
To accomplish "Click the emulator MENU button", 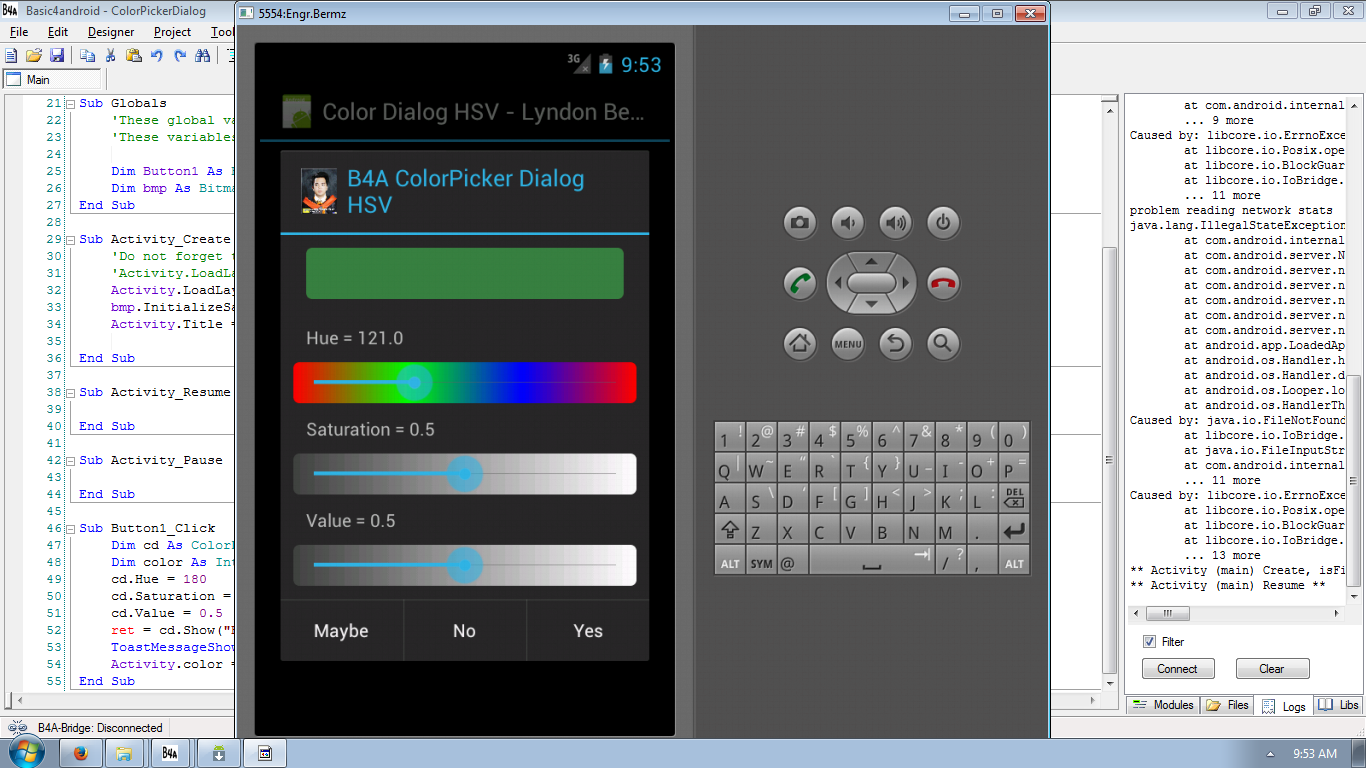I will click(847, 344).
